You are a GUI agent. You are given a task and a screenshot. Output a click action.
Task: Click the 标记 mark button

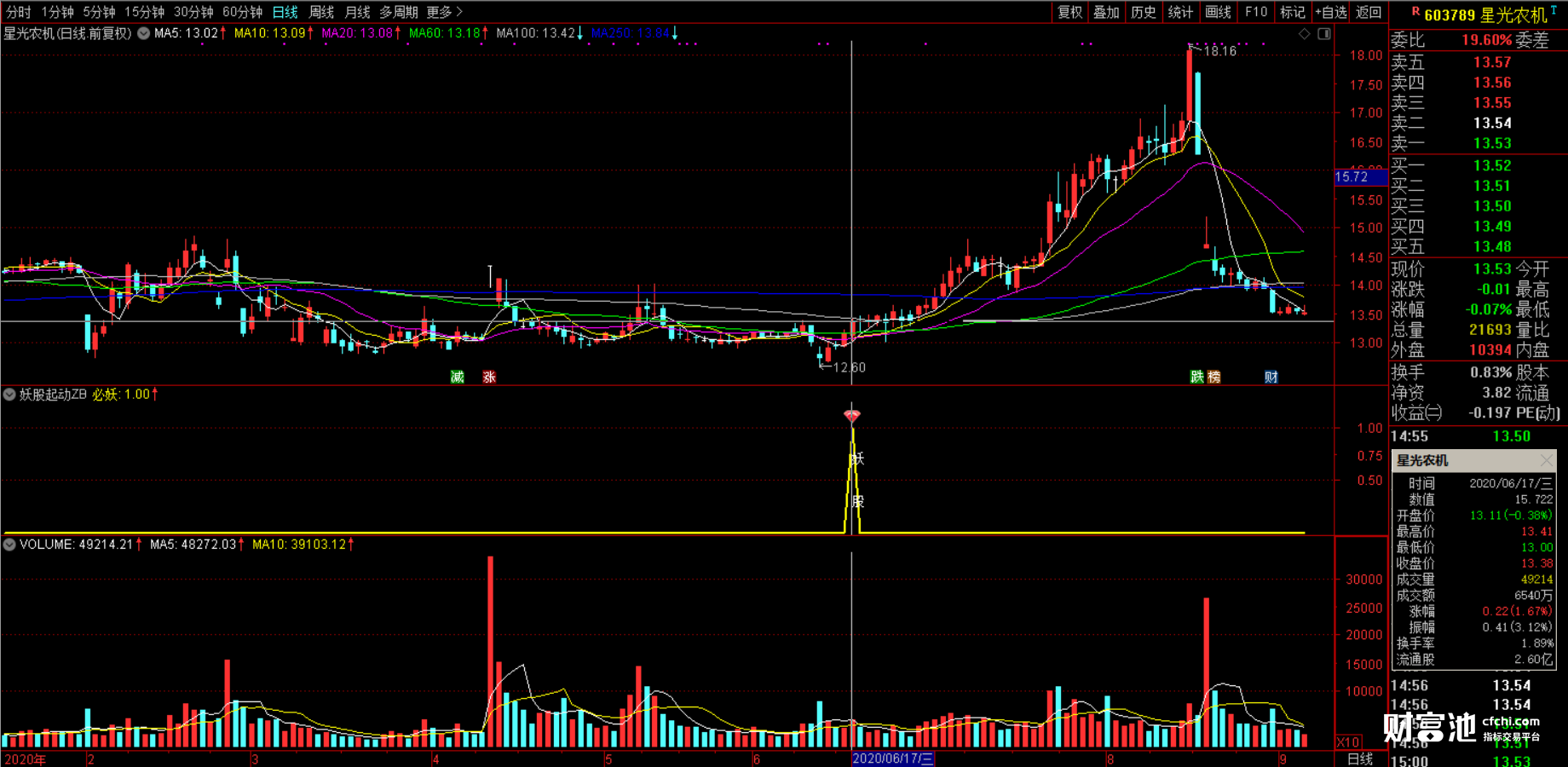point(1292,12)
